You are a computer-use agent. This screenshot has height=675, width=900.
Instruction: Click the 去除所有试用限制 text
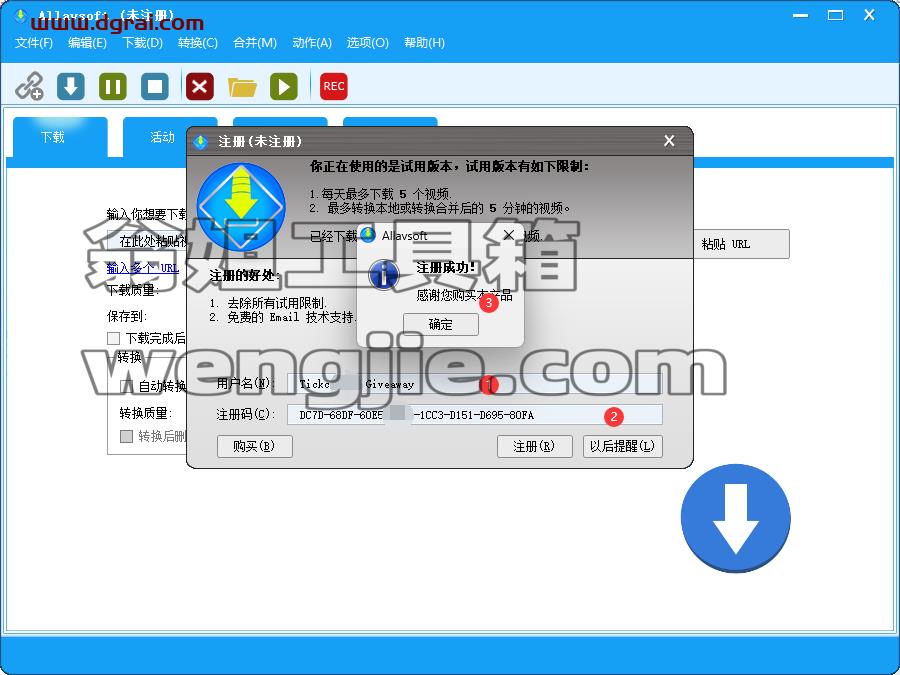pyautogui.click(x=277, y=302)
